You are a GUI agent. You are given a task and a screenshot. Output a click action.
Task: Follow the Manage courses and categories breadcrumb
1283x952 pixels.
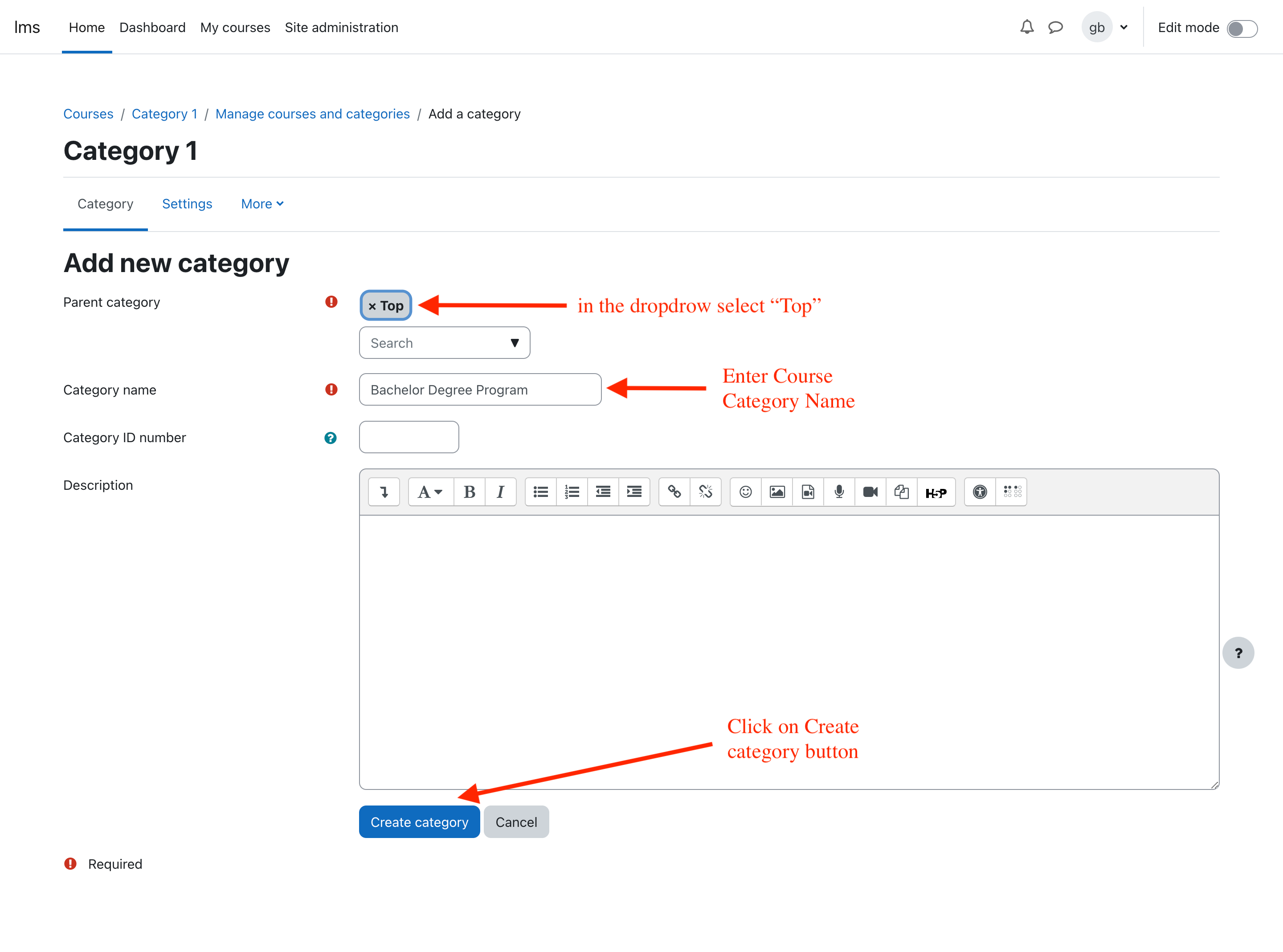pos(312,114)
